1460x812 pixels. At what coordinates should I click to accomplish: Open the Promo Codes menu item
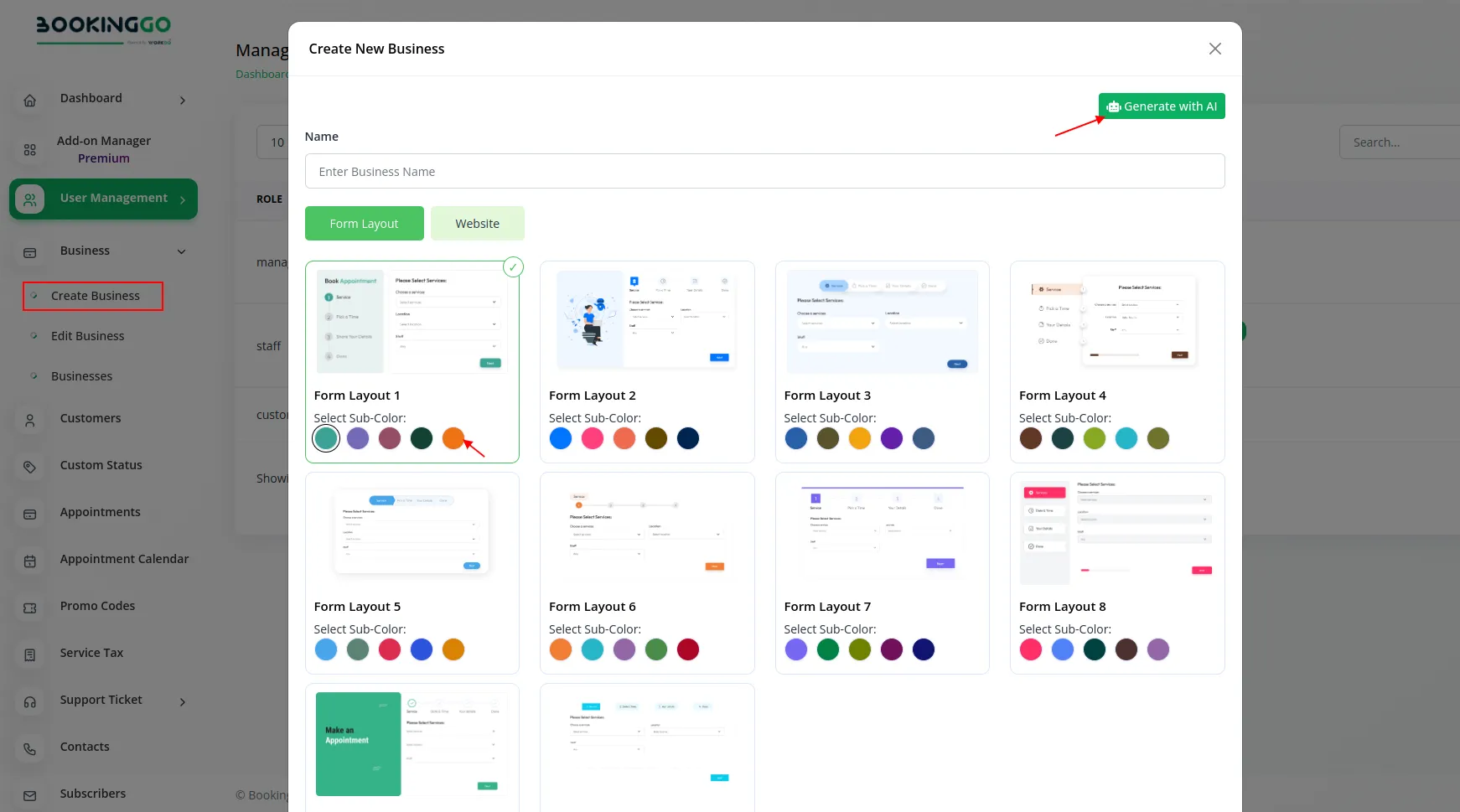click(97, 606)
